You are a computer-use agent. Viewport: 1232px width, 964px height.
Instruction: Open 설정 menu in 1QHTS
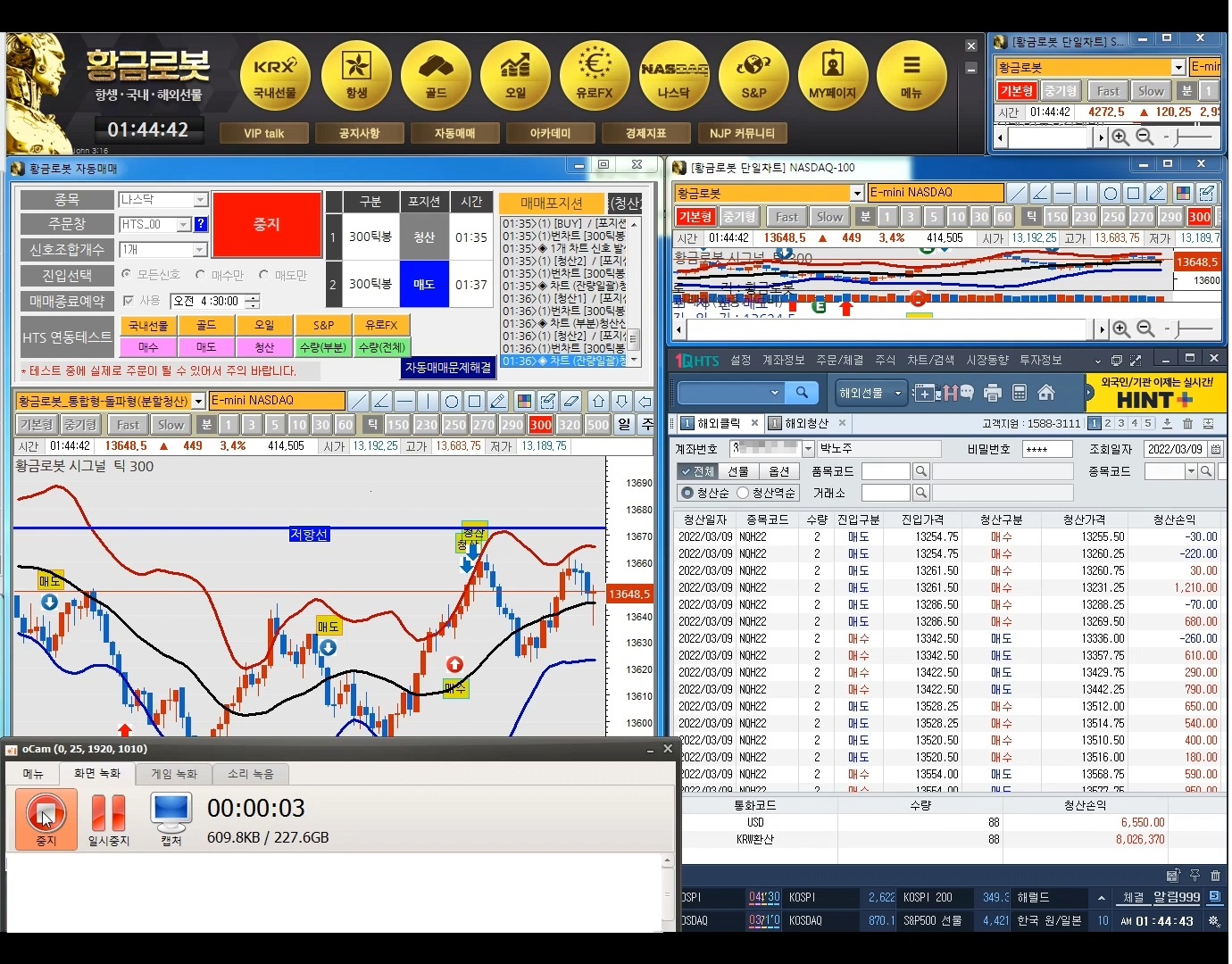pyautogui.click(x=741, y=360)
